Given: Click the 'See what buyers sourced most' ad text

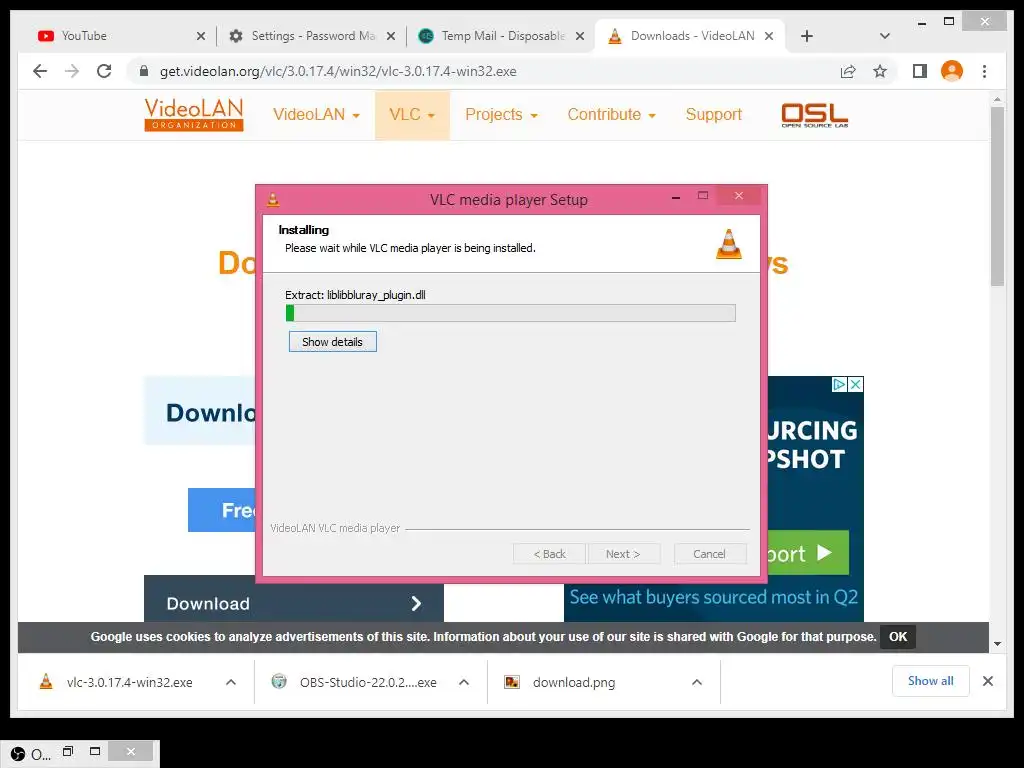Looking at the screenshot, I should pos(714,597).
